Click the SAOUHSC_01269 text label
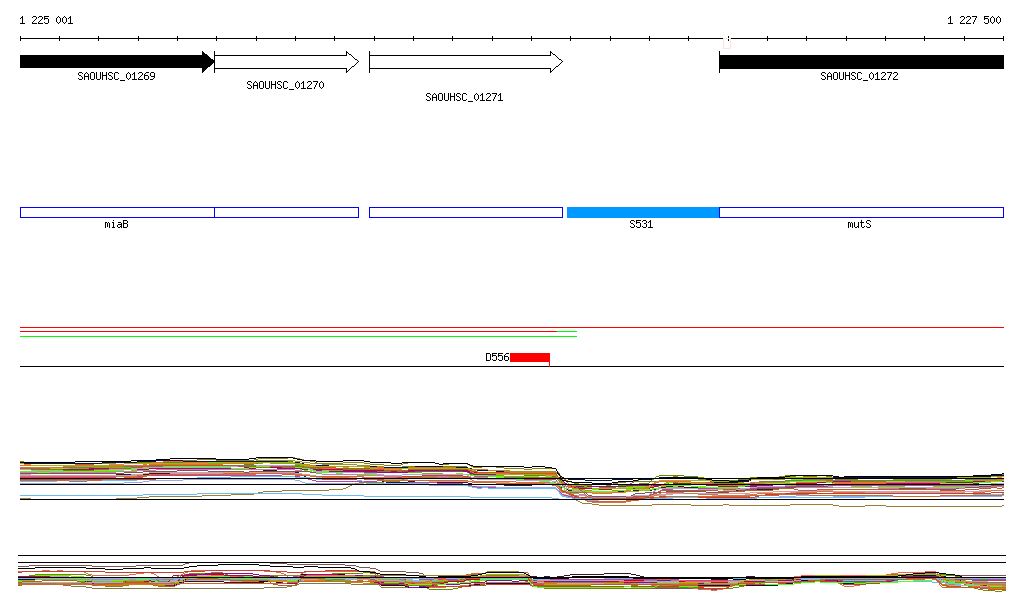The height and width of the screenshot is (611, 1024). coord(116,76)
